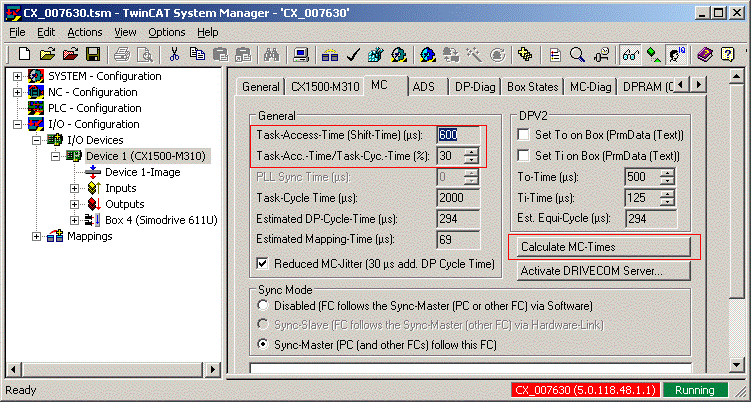Select Device 1-Image tree item
751x402 pixels.
pos(143,172)
